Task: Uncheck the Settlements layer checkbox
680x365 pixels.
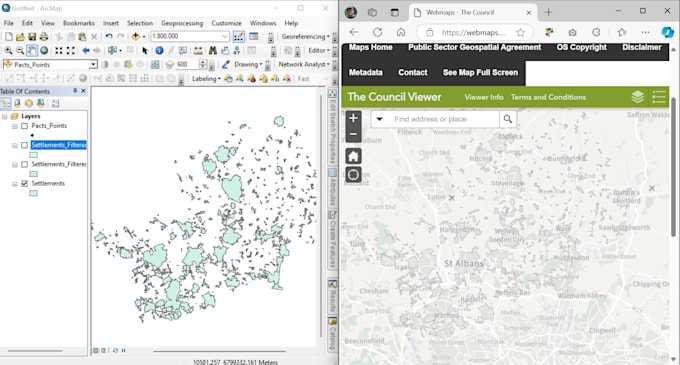Action: (x=25, y=183)
